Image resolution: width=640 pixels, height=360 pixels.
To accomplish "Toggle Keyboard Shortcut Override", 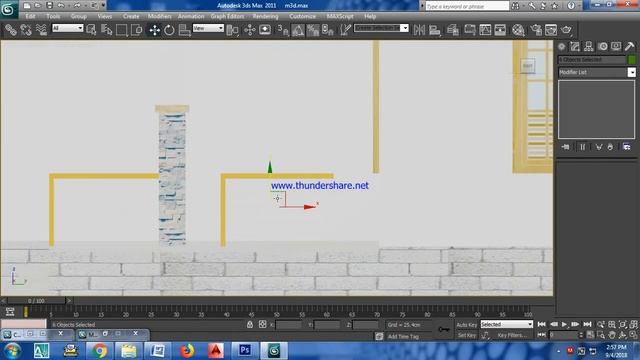I will [265, 30].
